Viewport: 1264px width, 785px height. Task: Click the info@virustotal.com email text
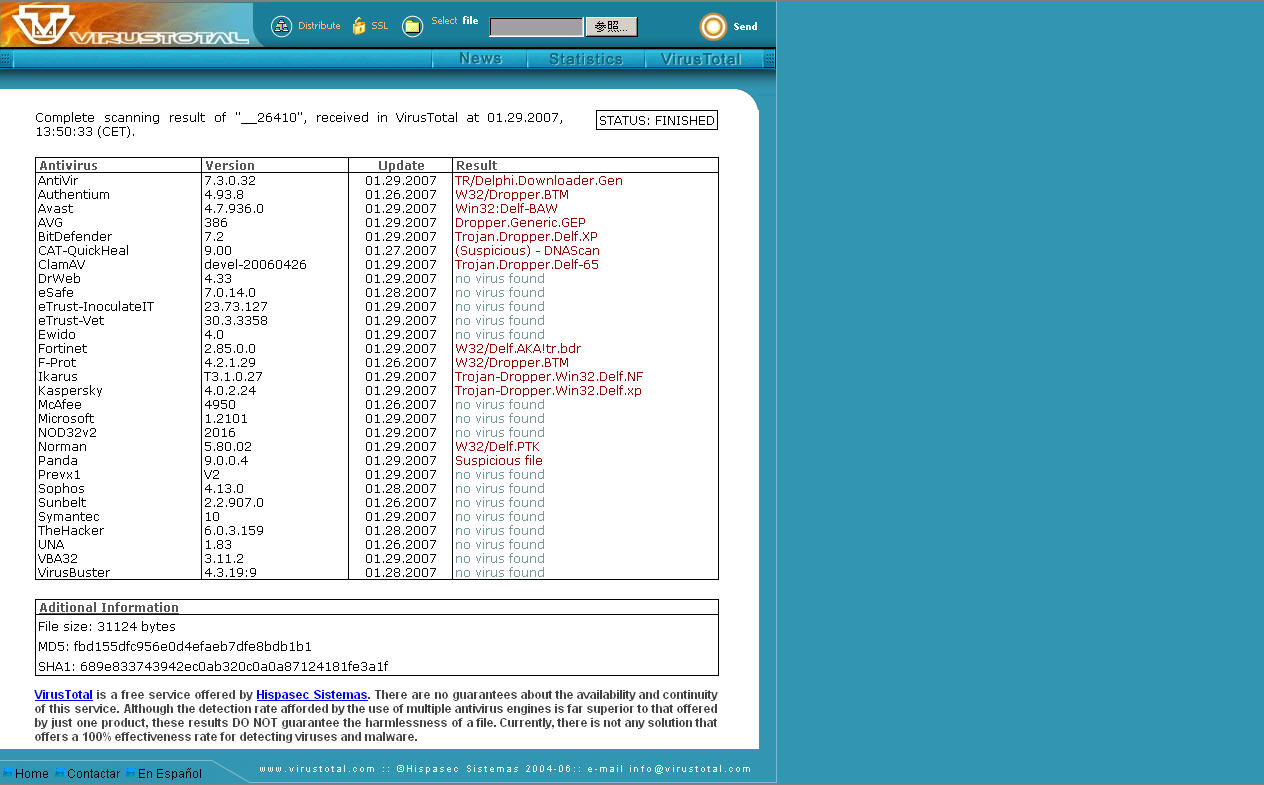(689, 769)
